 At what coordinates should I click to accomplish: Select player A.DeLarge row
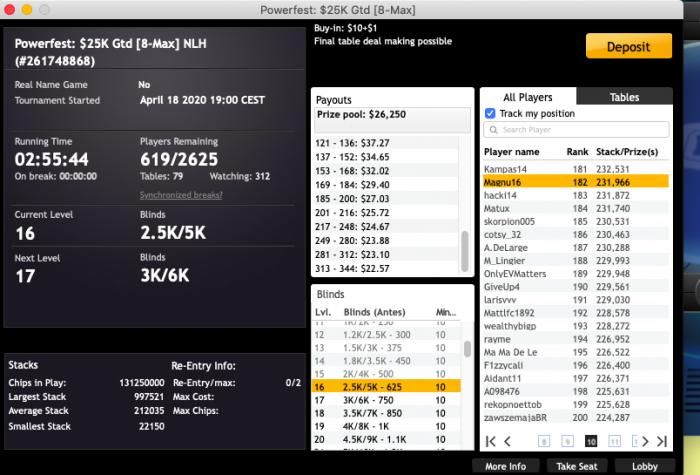(x=576, y=247)
